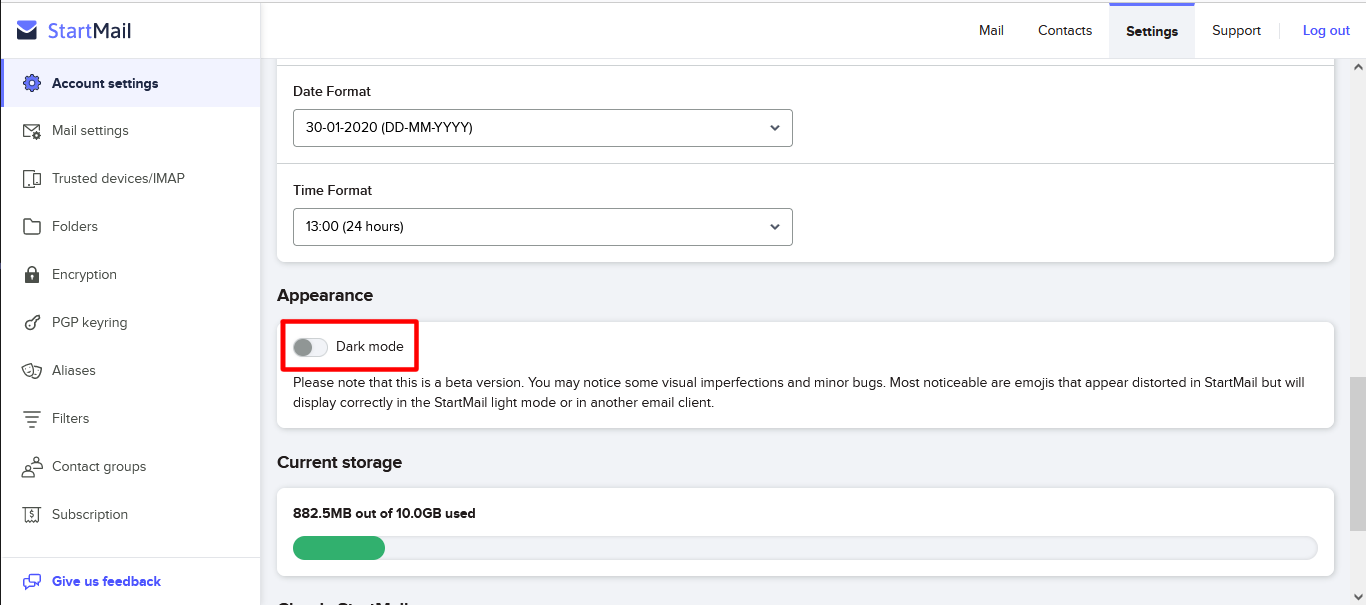Viewport: 1366px width, 605px height.
Task: Open the Encryption section
Action: (x=131, y=275)
